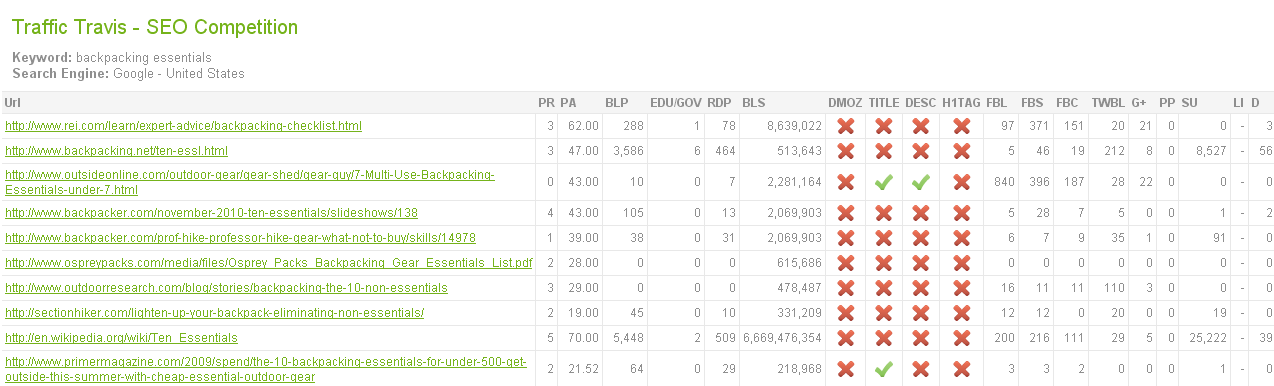Click red DMOZ cross in ospreypacks row
This screenshot has height=386, width=1274.
point(845,263)
